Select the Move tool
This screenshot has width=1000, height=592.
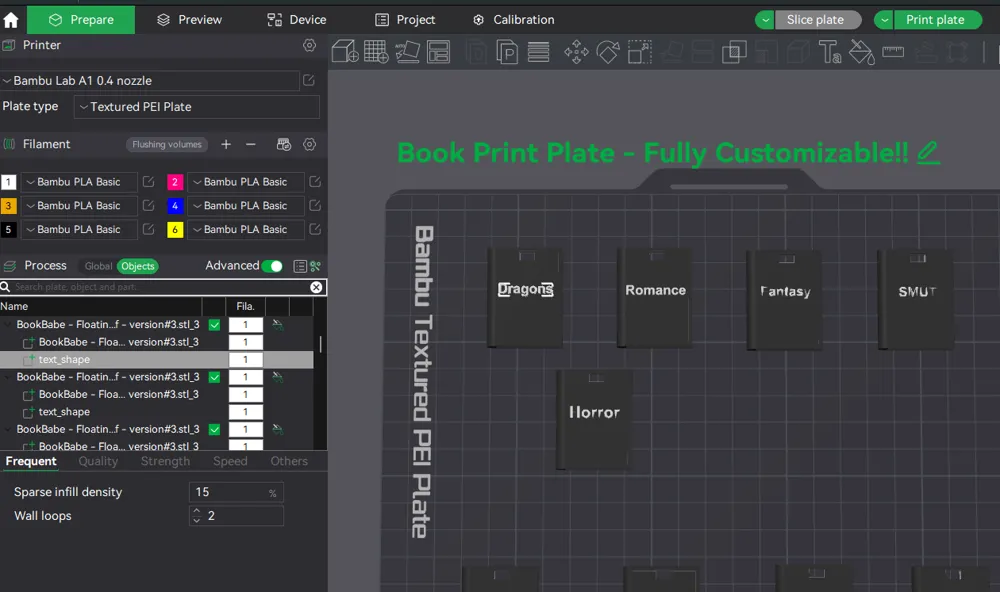coord(576,52)
